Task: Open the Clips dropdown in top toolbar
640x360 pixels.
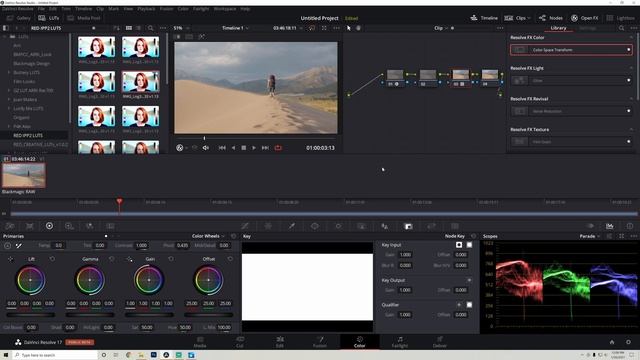Action: point(517,18)
